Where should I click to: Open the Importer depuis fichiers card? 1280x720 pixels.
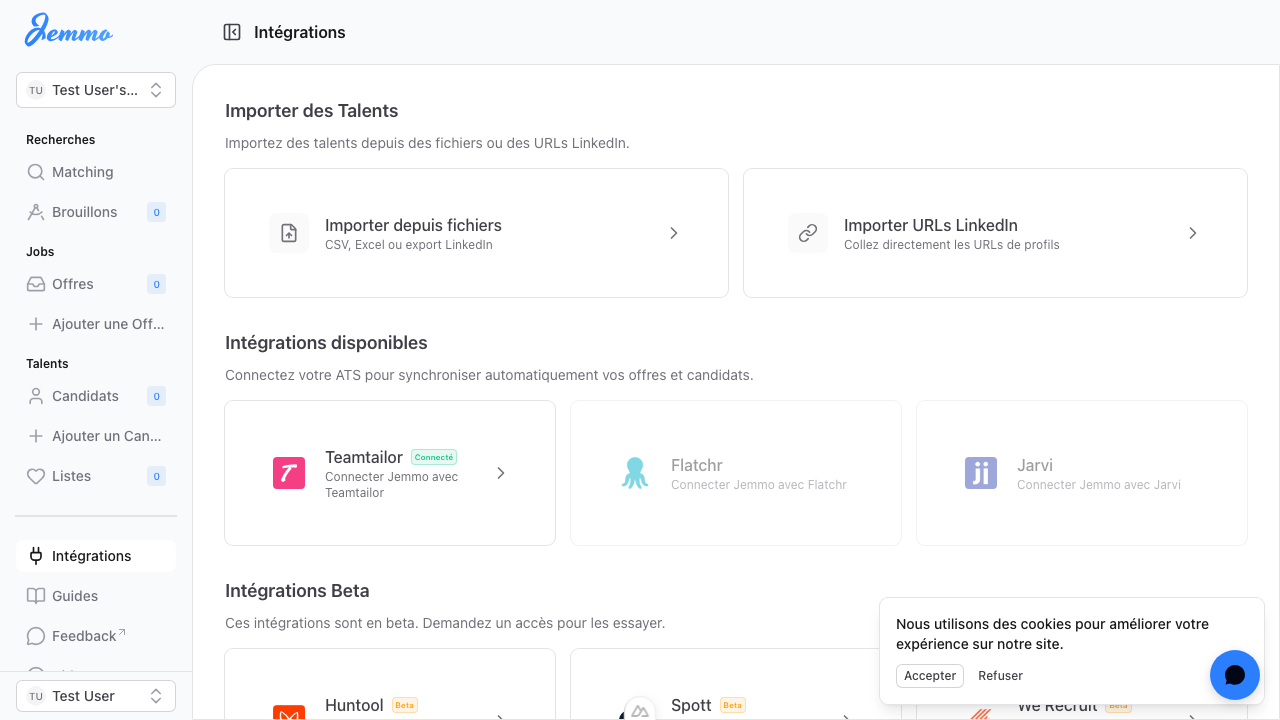tap(476, 232)
